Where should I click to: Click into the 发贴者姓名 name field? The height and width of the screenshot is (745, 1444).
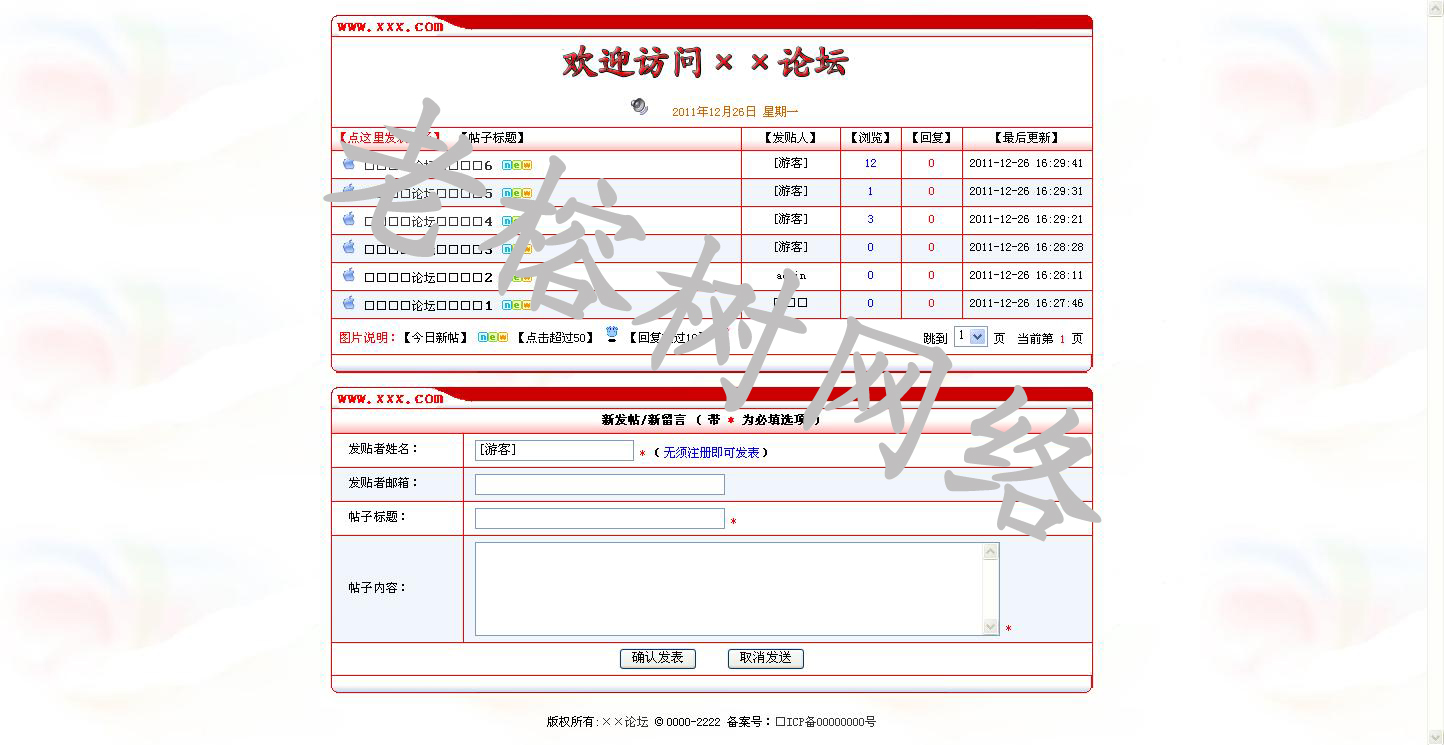point(554,450)
